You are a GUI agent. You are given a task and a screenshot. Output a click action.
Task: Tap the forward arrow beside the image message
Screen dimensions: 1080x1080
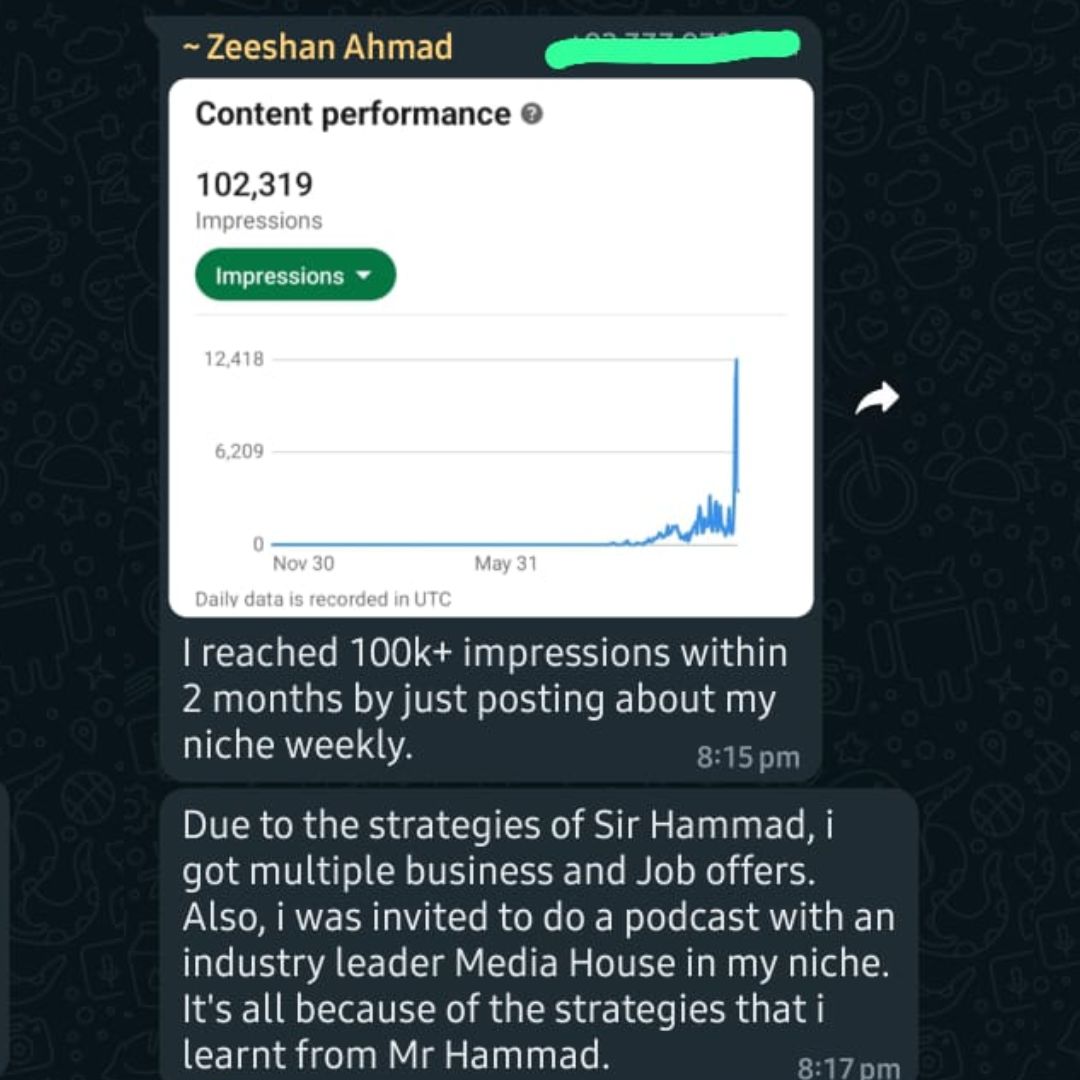point(877,399)
